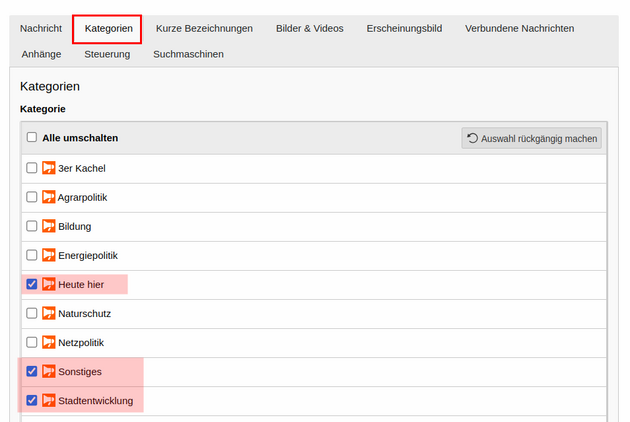Click the icon next to Heute hier
This screenshot has height=422, width=630.
pyautogui.click(x=49, y=284)
